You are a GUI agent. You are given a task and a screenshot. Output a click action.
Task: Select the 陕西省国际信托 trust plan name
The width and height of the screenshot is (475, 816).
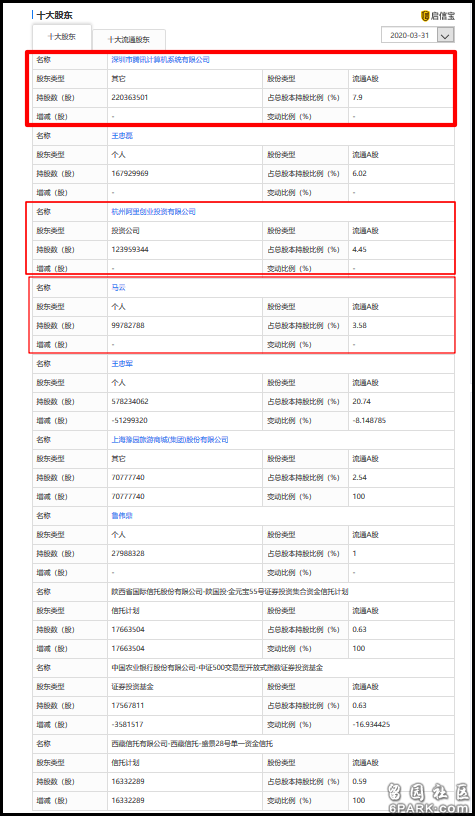229,592
